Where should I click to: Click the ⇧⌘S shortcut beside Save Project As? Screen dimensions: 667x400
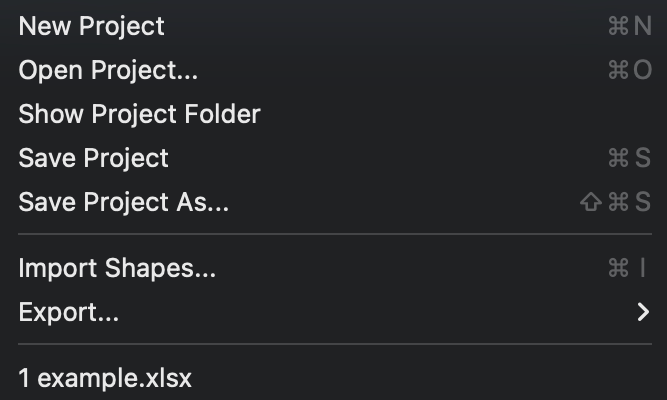tap(616, 202)
